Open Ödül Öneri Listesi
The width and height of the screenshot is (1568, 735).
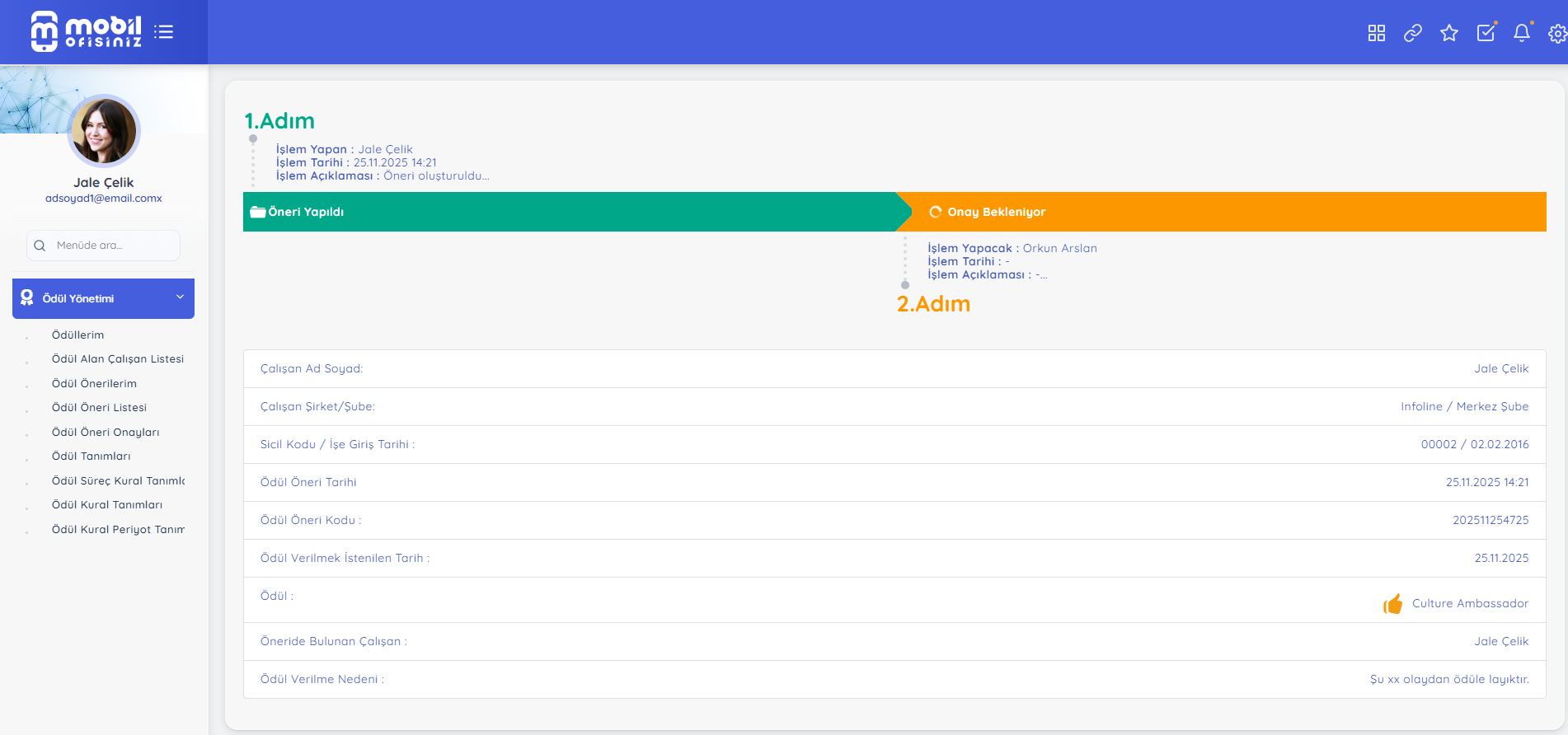[x=99, y=407]
